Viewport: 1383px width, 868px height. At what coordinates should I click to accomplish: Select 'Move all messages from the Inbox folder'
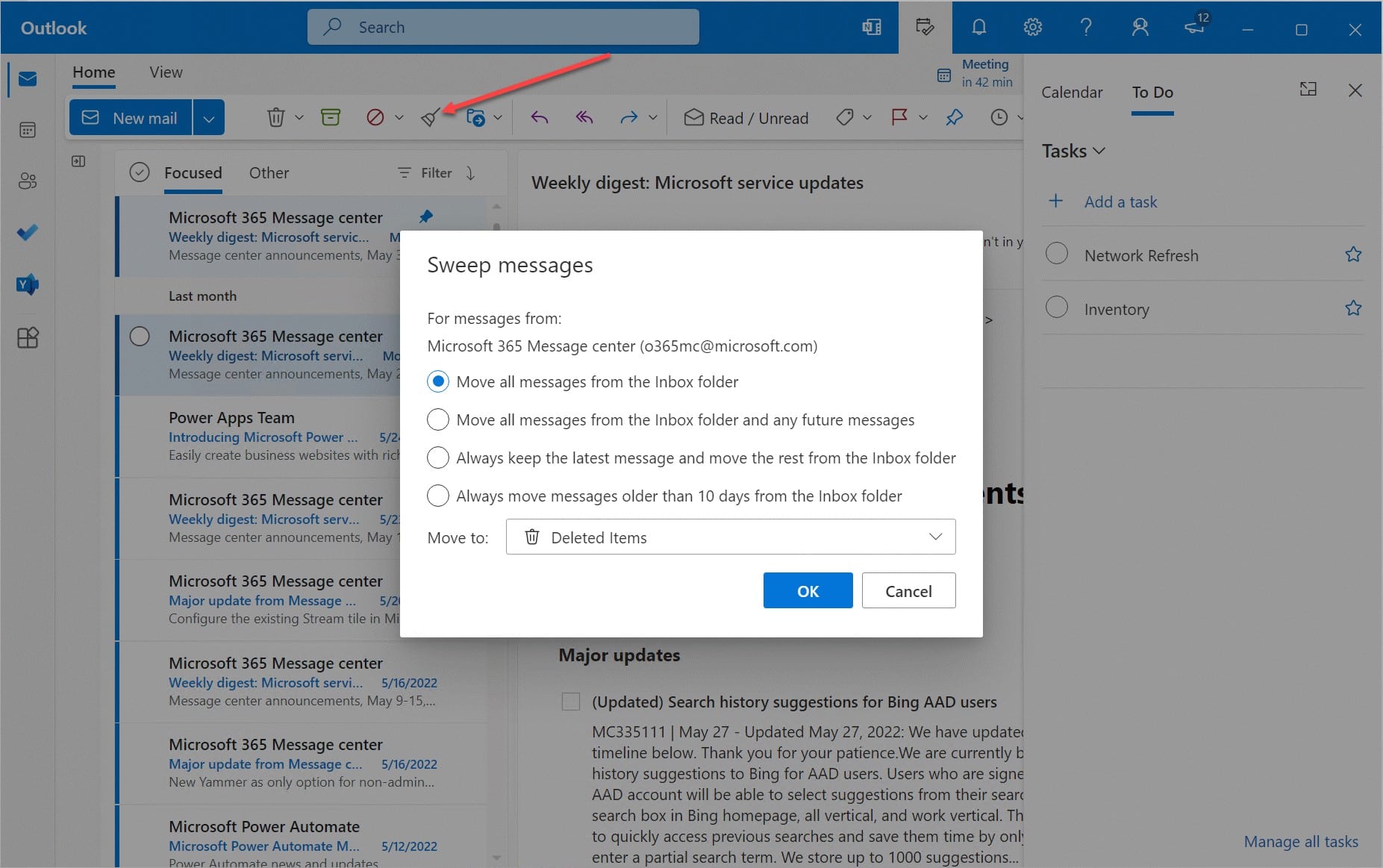[x=438, y=381]
